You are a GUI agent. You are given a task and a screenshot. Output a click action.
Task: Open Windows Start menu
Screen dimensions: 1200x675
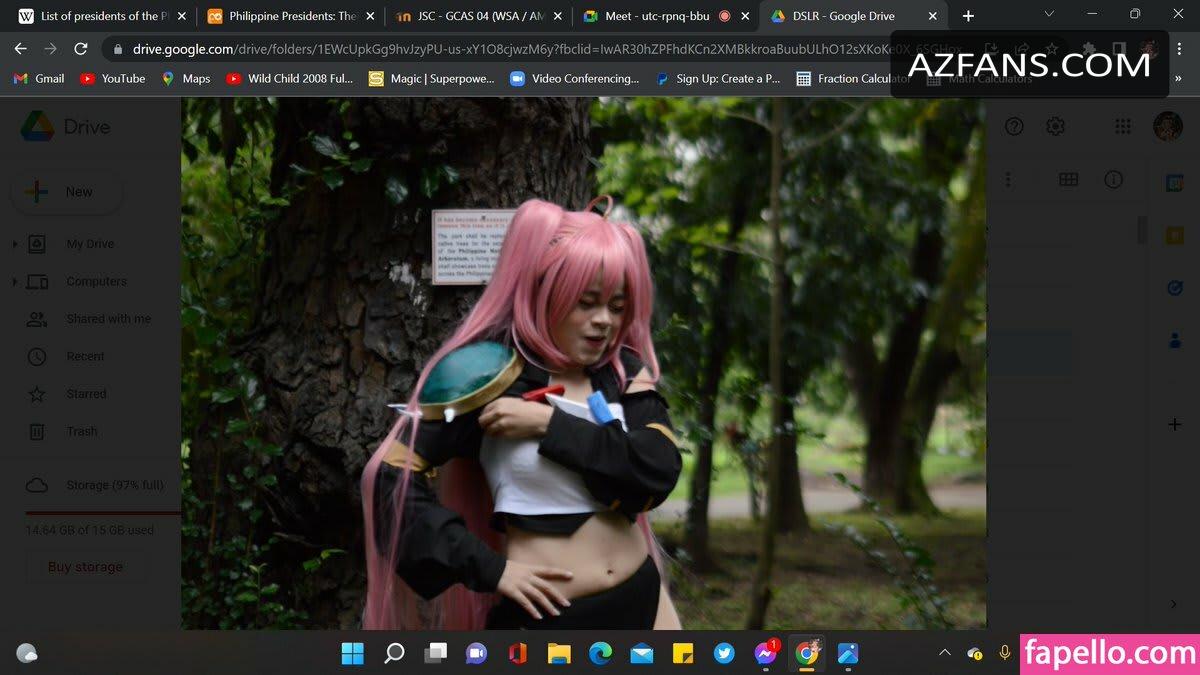click(x=352, y=654)
